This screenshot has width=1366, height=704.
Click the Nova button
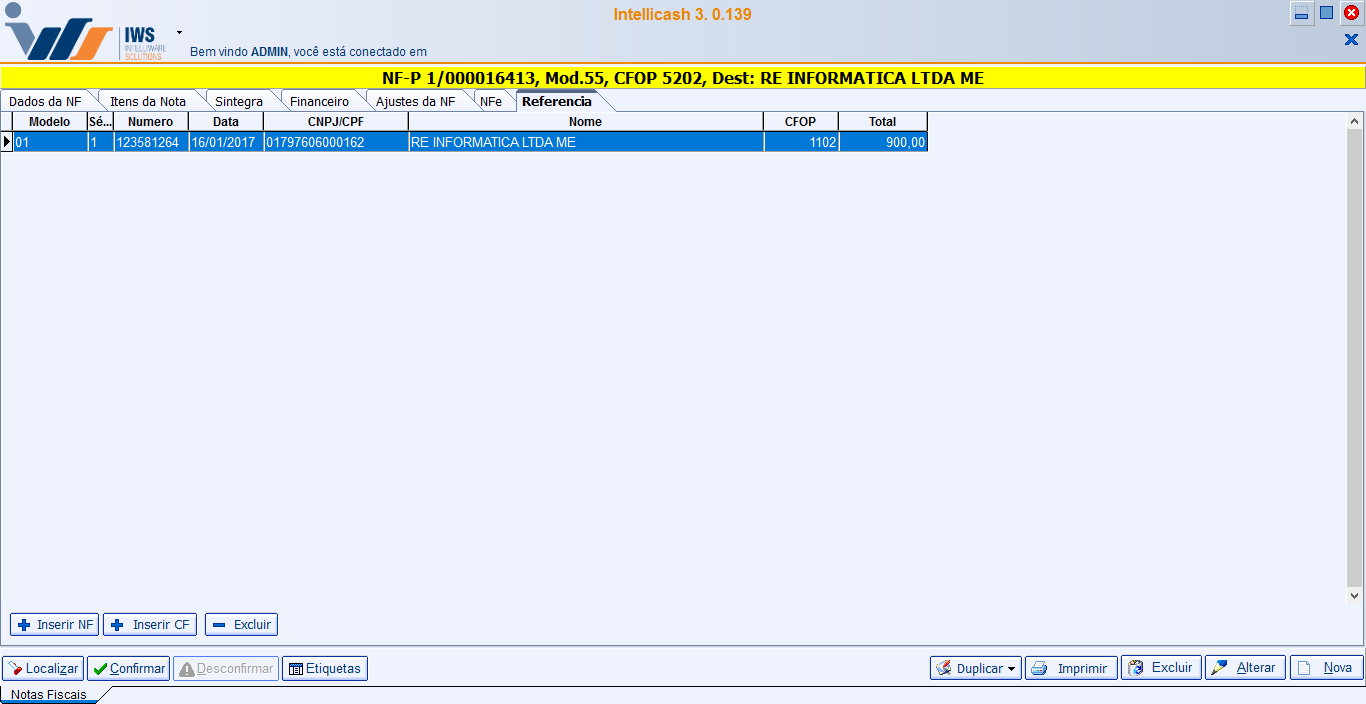tap(1326, 668)
